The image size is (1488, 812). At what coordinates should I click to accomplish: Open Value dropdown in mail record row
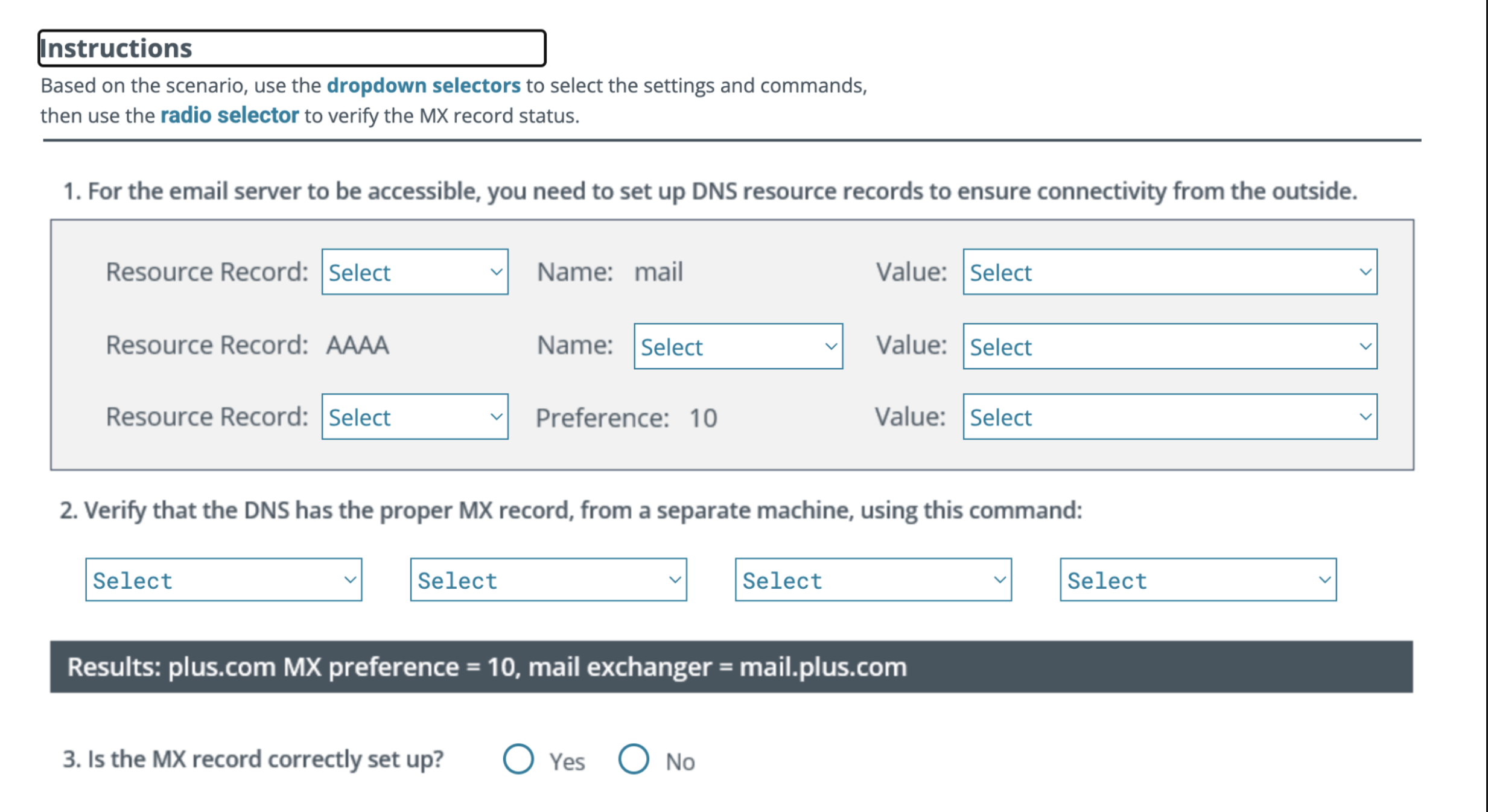(x=1169, y=272)
